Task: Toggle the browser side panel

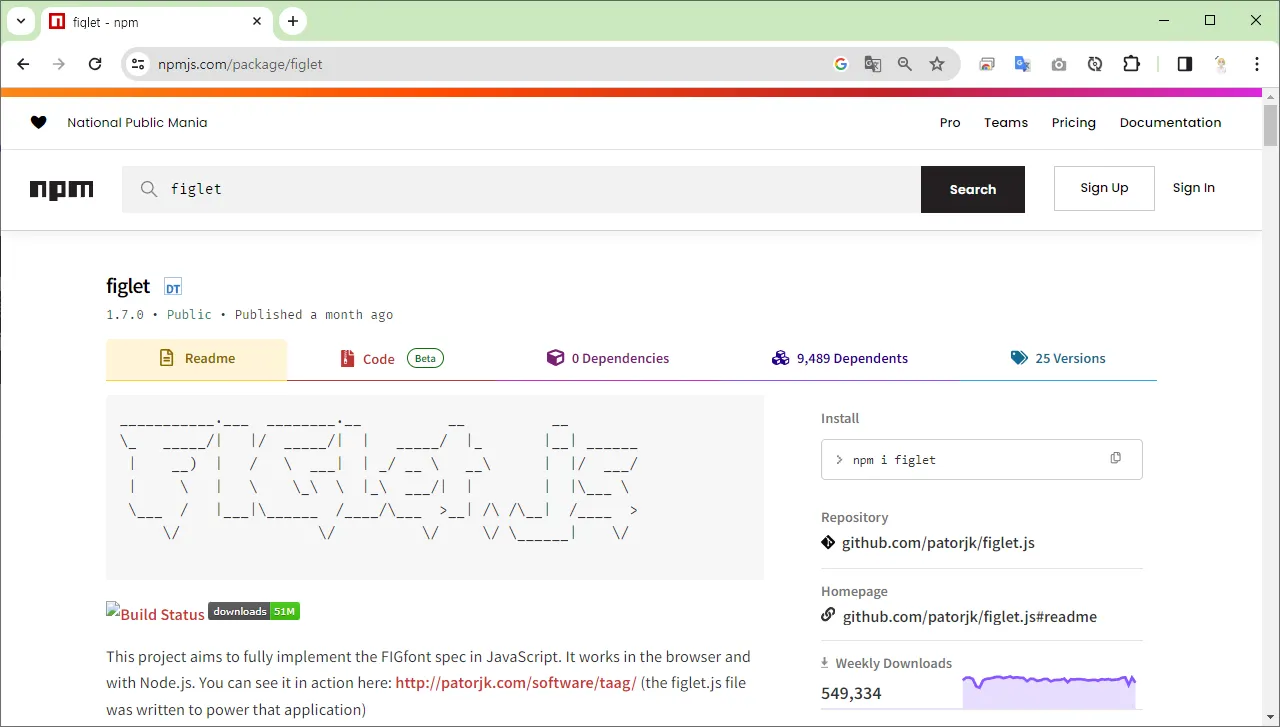Action: click(x=1185, y=64)
